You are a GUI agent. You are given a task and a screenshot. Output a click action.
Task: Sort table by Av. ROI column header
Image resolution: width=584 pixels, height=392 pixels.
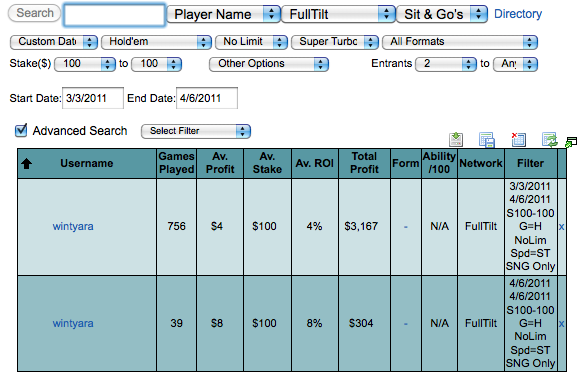[315, 163]
